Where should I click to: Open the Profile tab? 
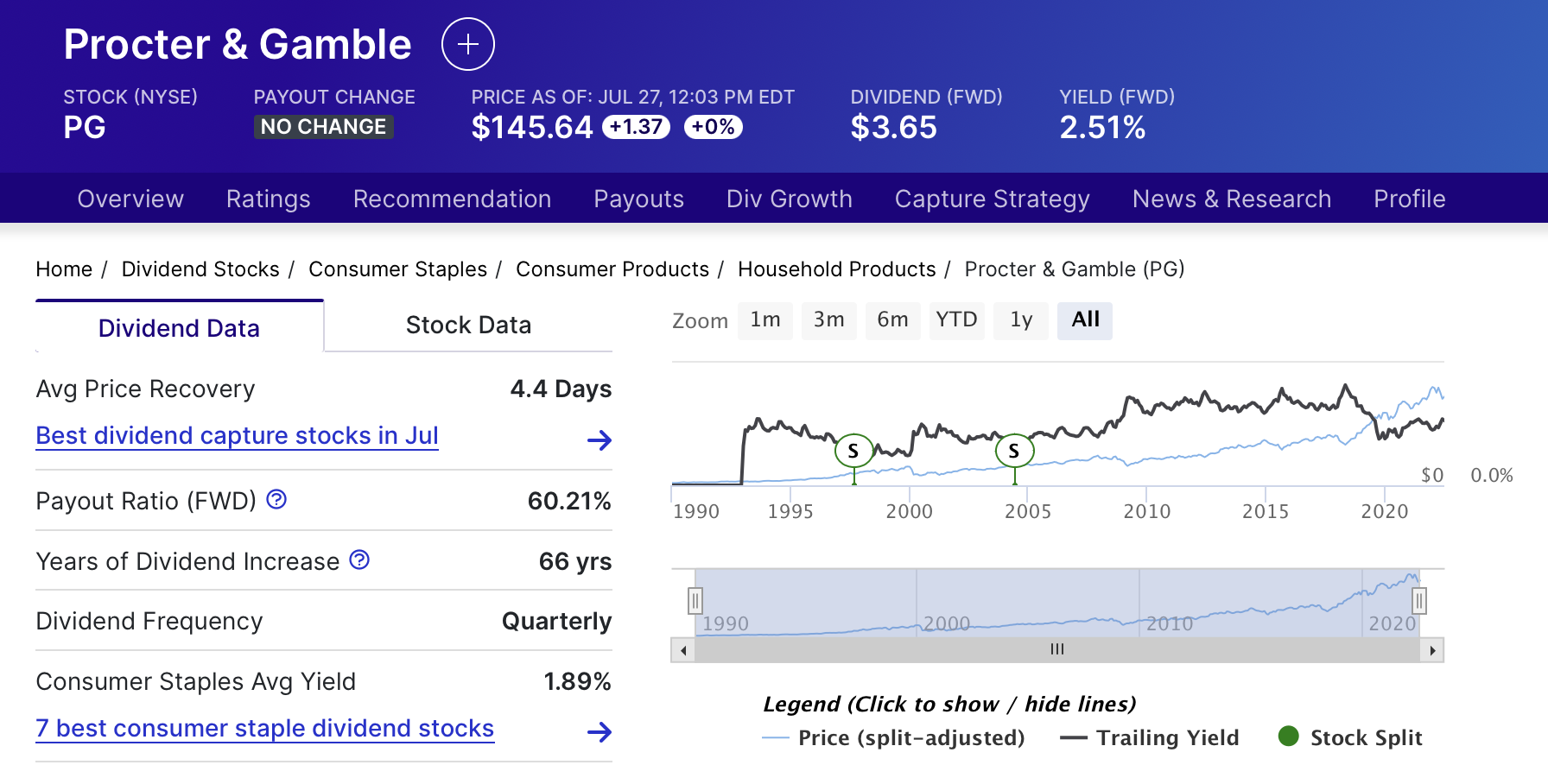(x=1410, y=199)
